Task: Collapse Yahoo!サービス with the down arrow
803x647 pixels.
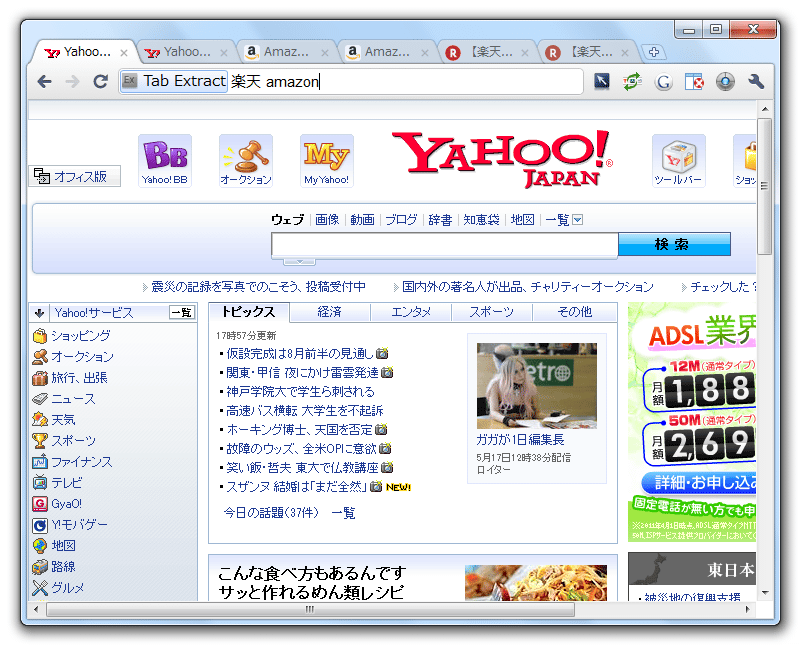Action: (x=39, y=312)
